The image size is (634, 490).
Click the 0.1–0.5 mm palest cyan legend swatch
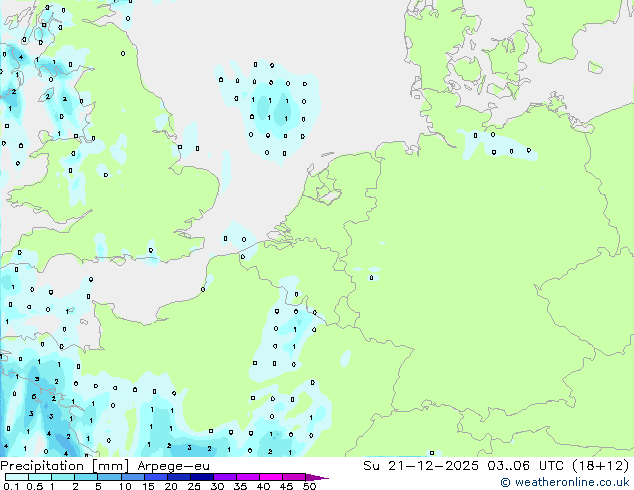pos(17,477)
